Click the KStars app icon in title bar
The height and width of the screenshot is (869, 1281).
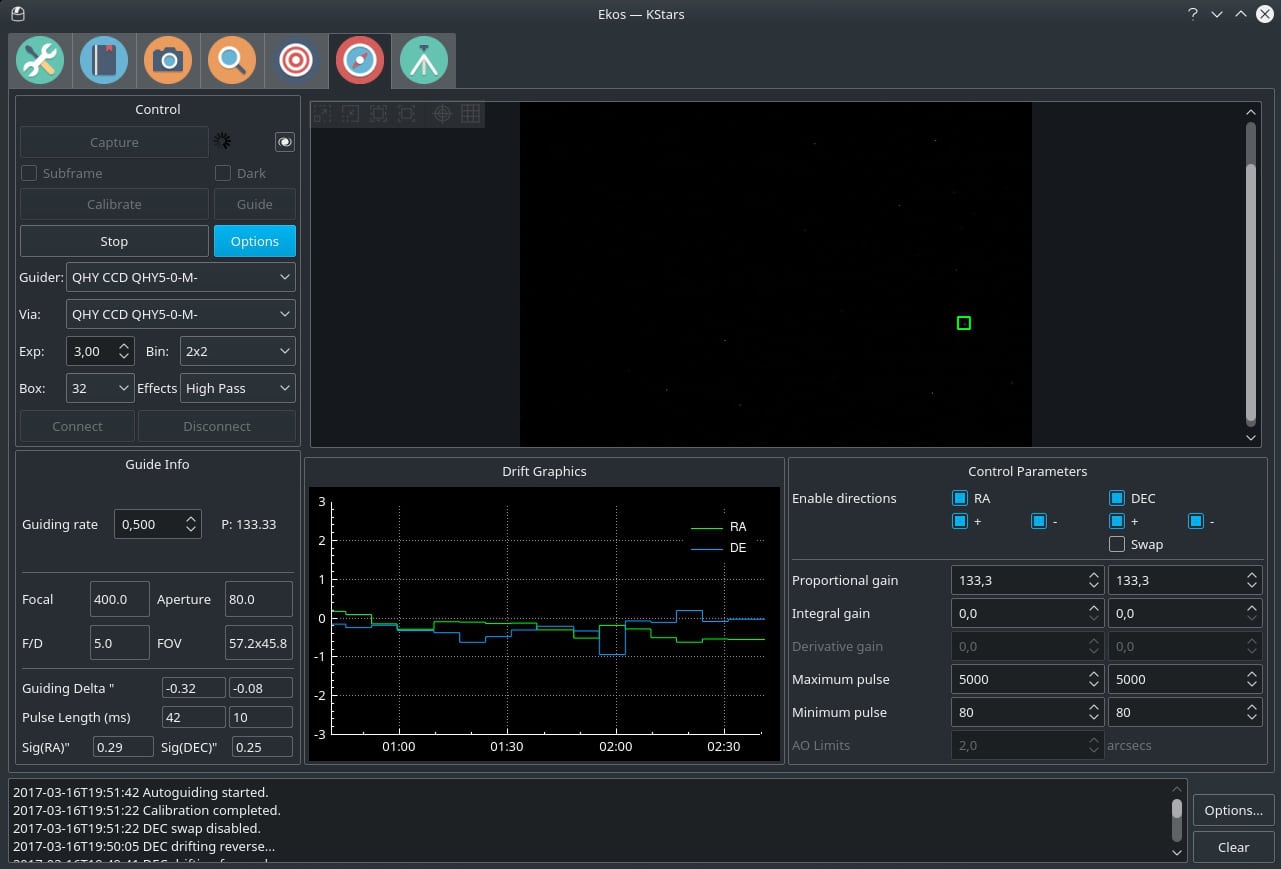point(17,14)
